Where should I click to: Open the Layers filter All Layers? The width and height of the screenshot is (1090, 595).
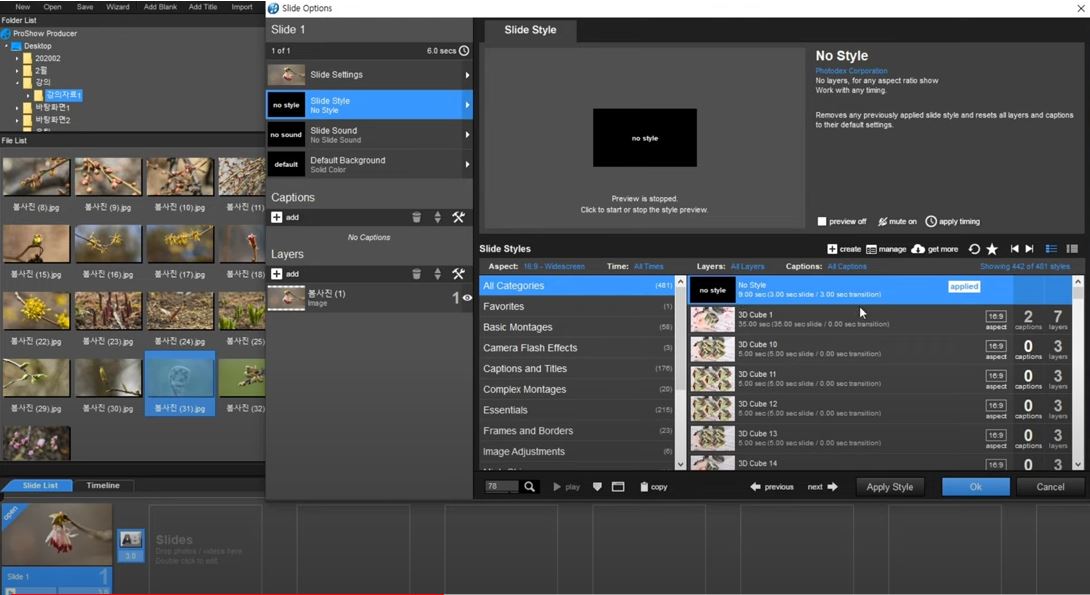(x=747, y=266)
